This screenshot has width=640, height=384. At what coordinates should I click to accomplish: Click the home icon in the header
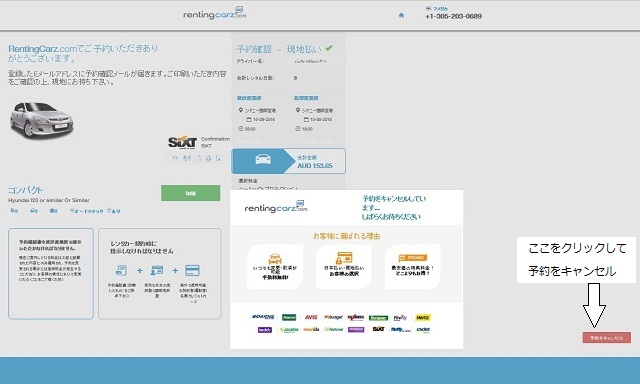coord(401,15)
